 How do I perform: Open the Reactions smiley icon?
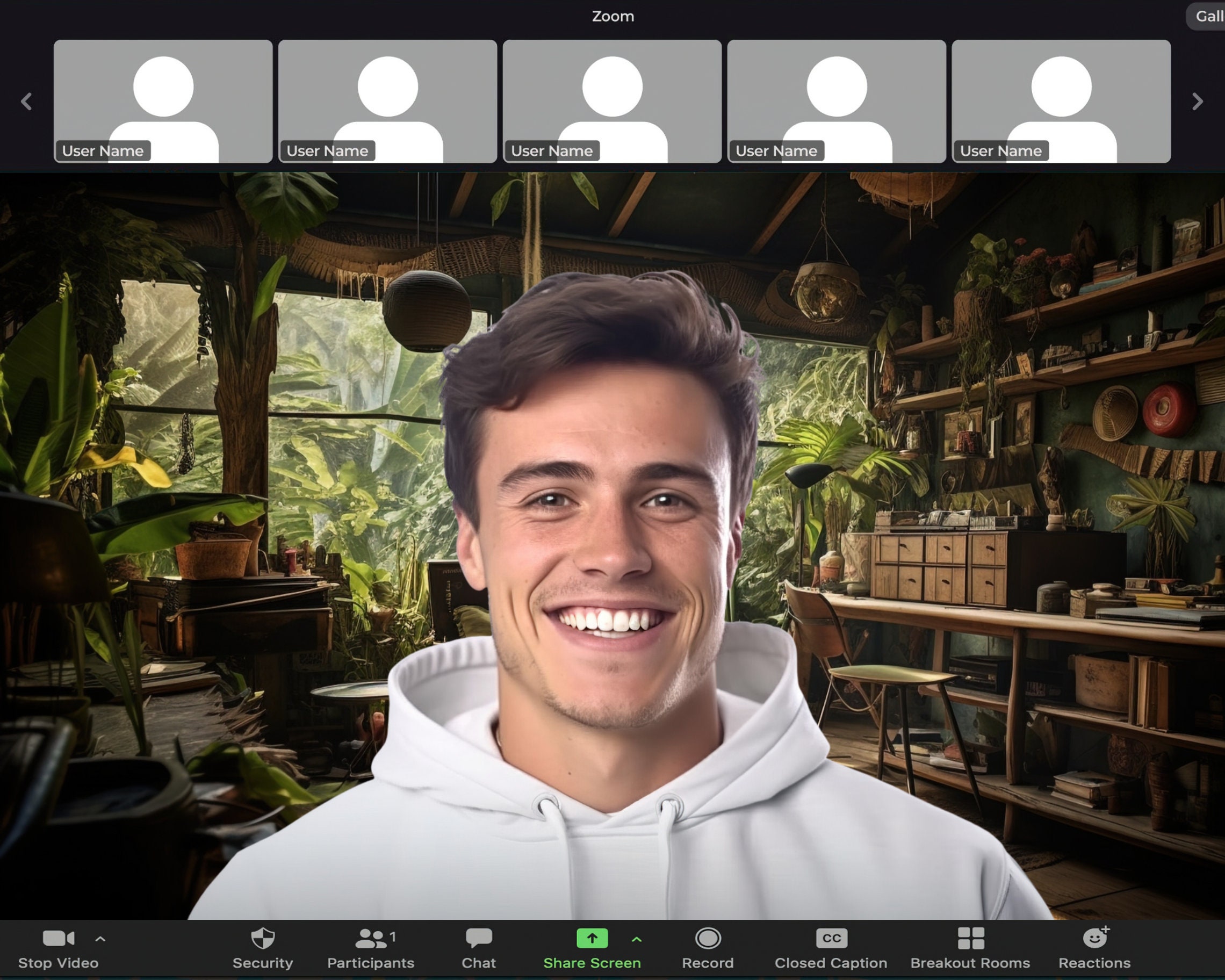(x=1096, y=938)
